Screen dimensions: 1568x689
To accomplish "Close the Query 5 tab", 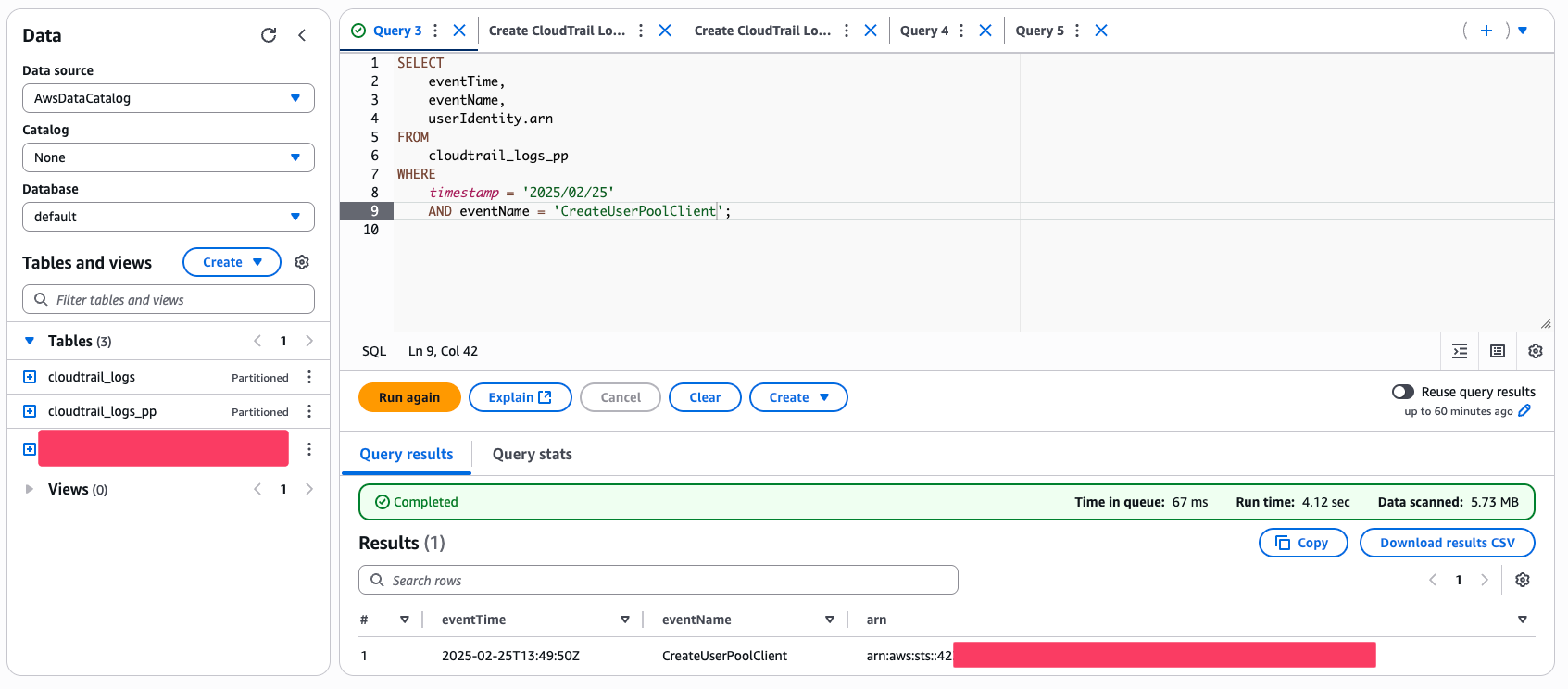I will [x=1101, y=31].
